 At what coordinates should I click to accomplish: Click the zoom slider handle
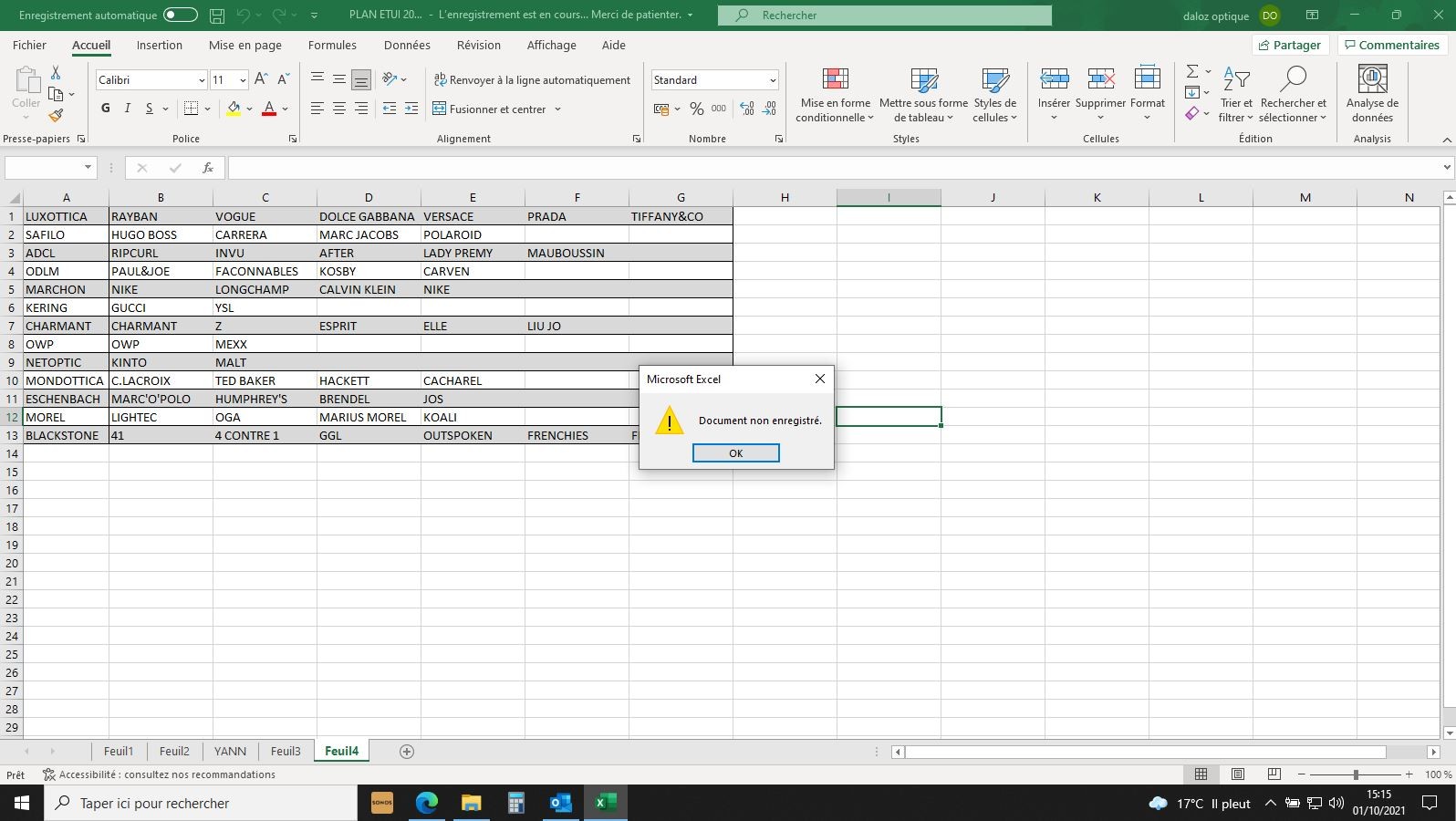(x=1356, y=774)
